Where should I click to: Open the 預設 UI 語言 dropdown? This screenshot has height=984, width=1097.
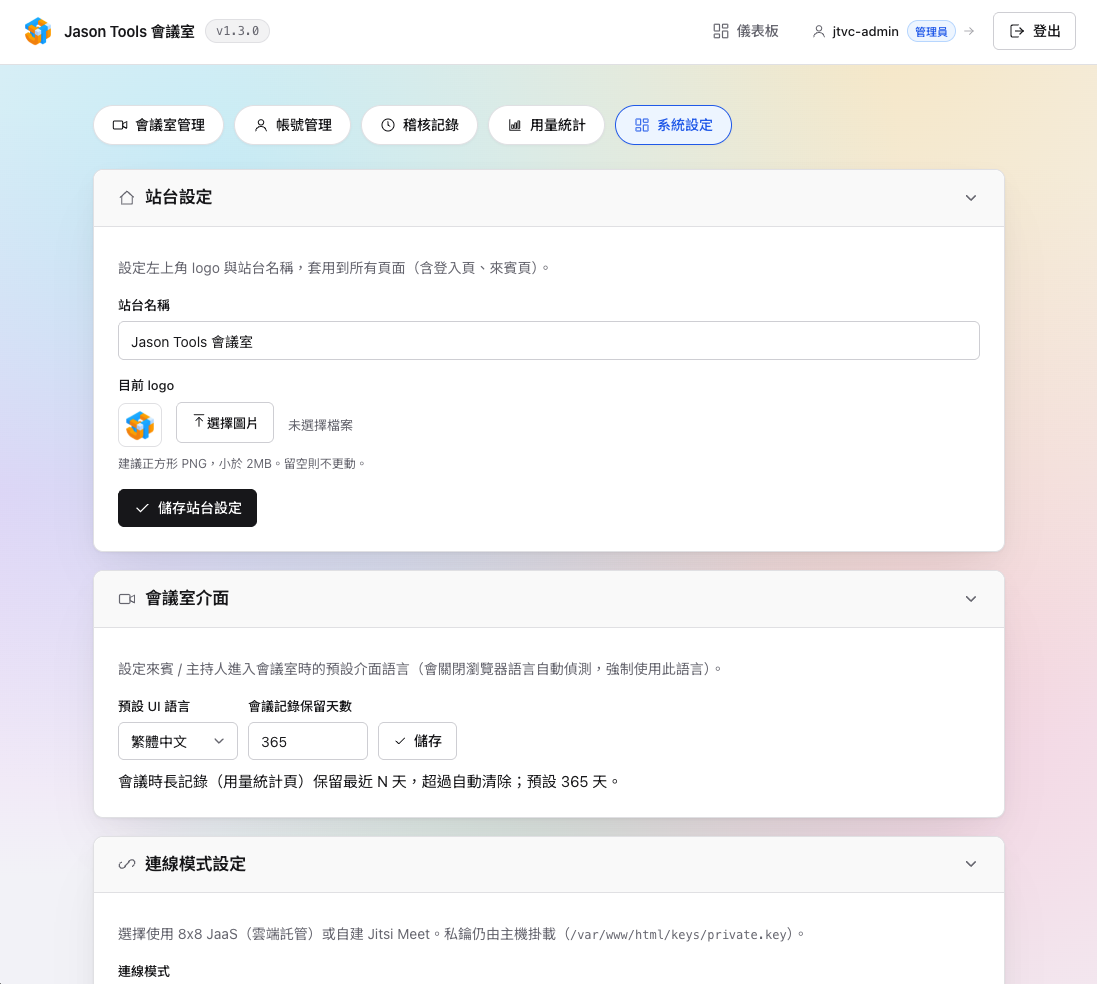click(178, 741)
